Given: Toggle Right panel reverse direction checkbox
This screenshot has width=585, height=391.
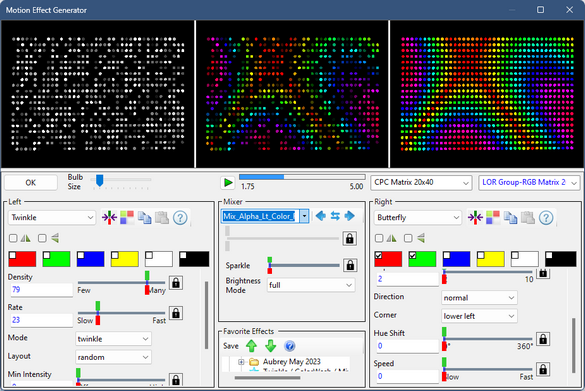Looking at the screenshot, I should click(x=408, y=238).
